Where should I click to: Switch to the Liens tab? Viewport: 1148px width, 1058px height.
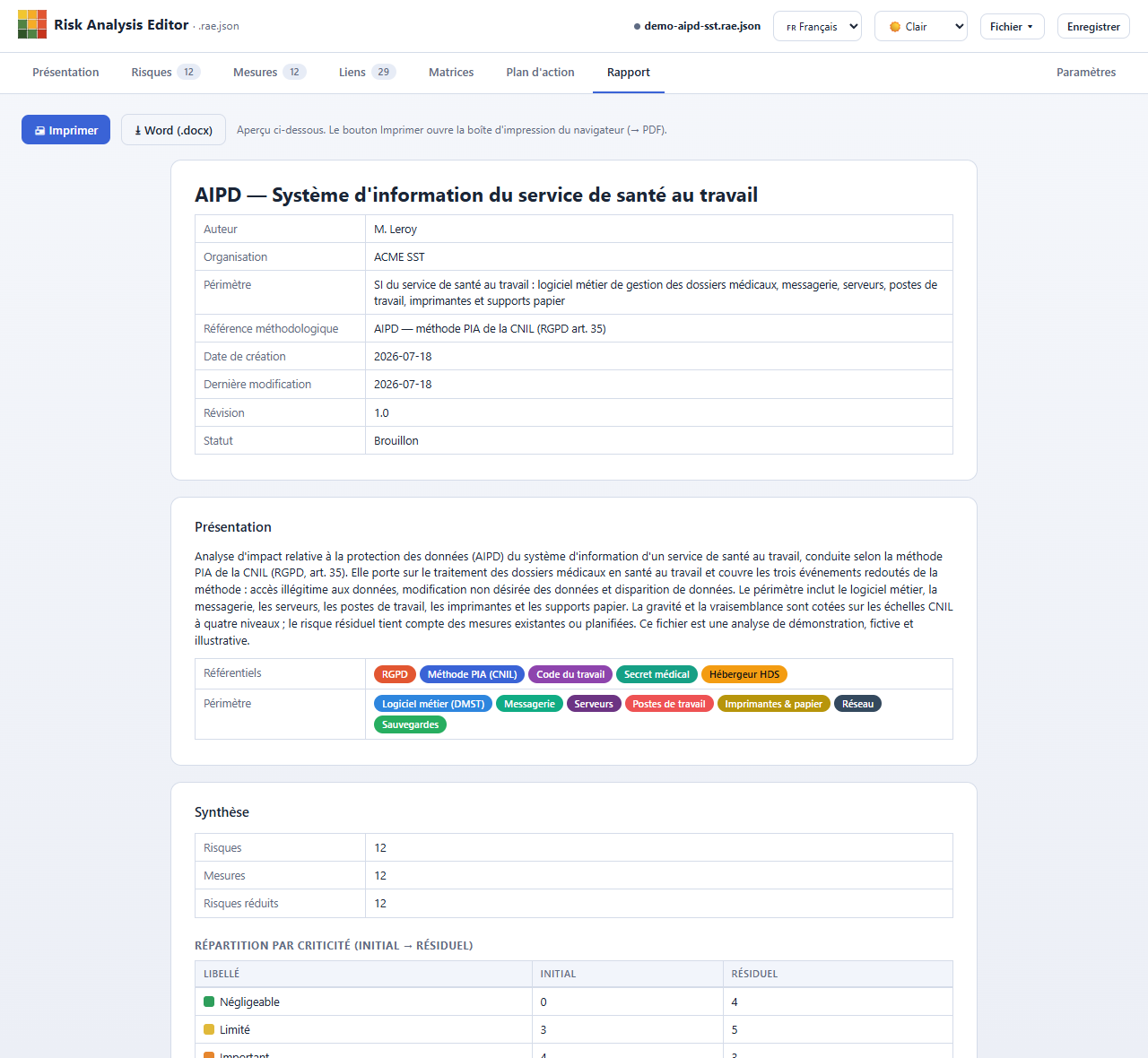coord(367,72)
